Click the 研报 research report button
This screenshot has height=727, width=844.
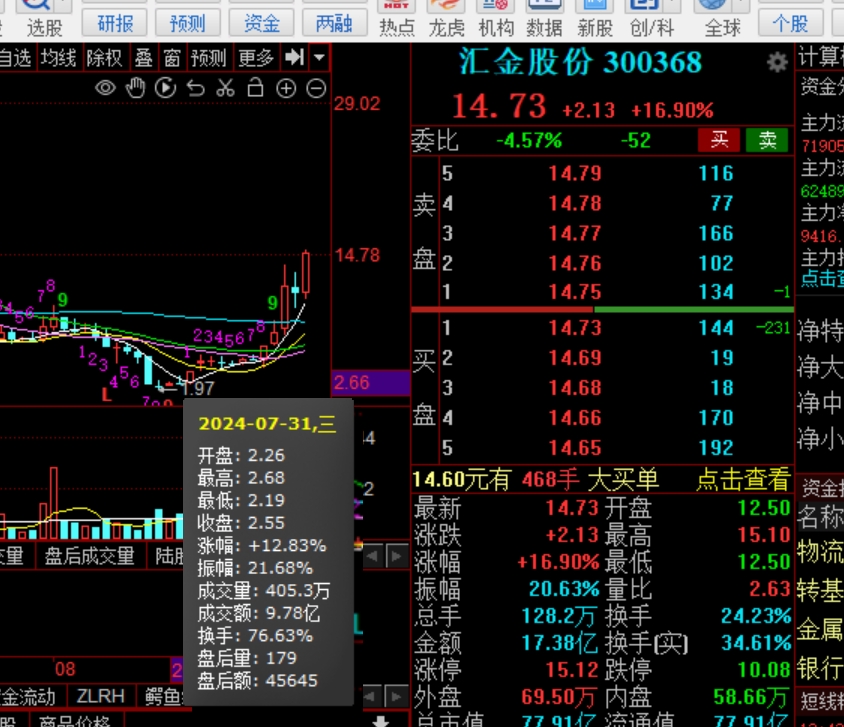(x=116, y=23)
